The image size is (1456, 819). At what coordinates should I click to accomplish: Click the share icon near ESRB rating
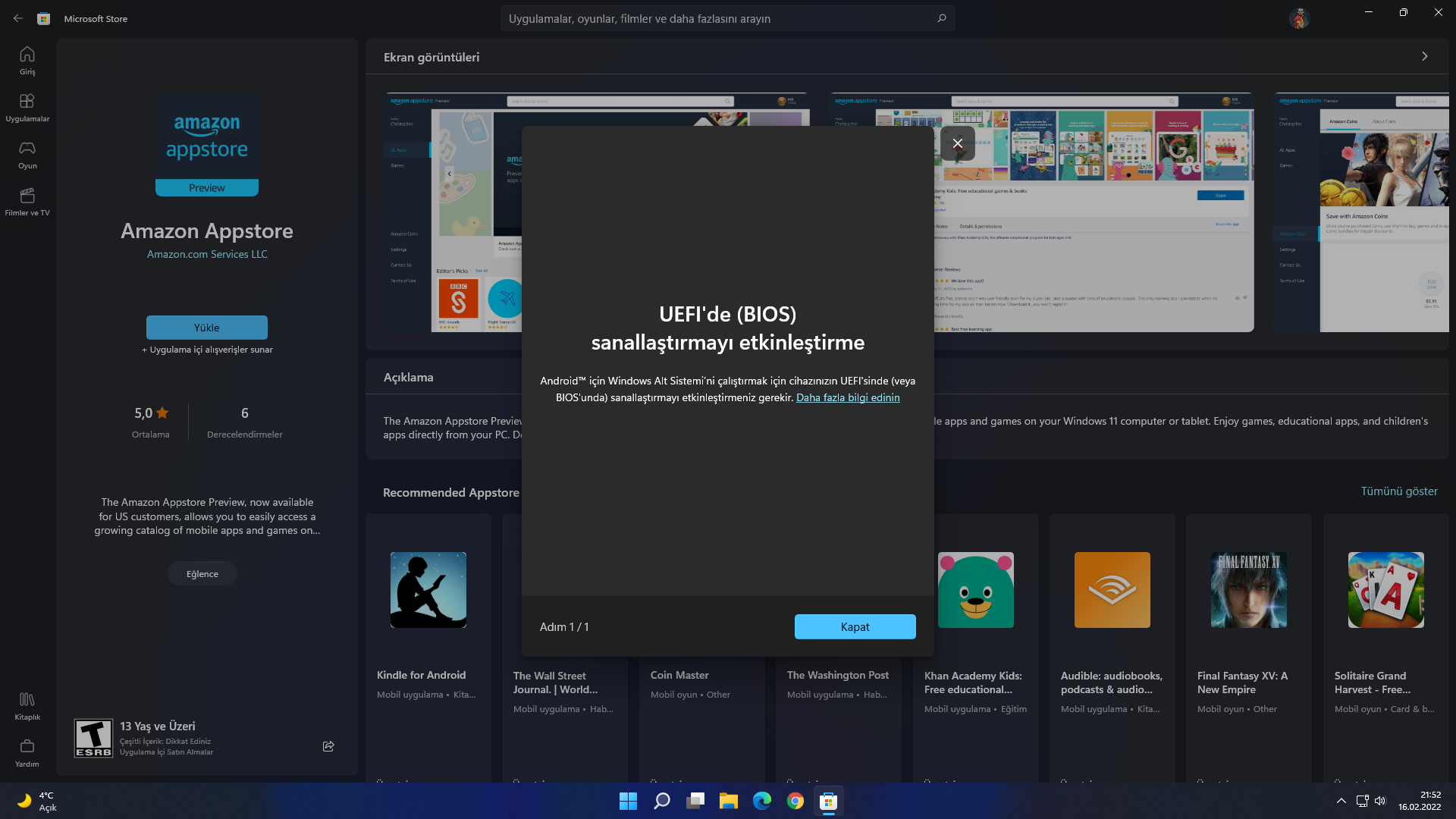328,746
